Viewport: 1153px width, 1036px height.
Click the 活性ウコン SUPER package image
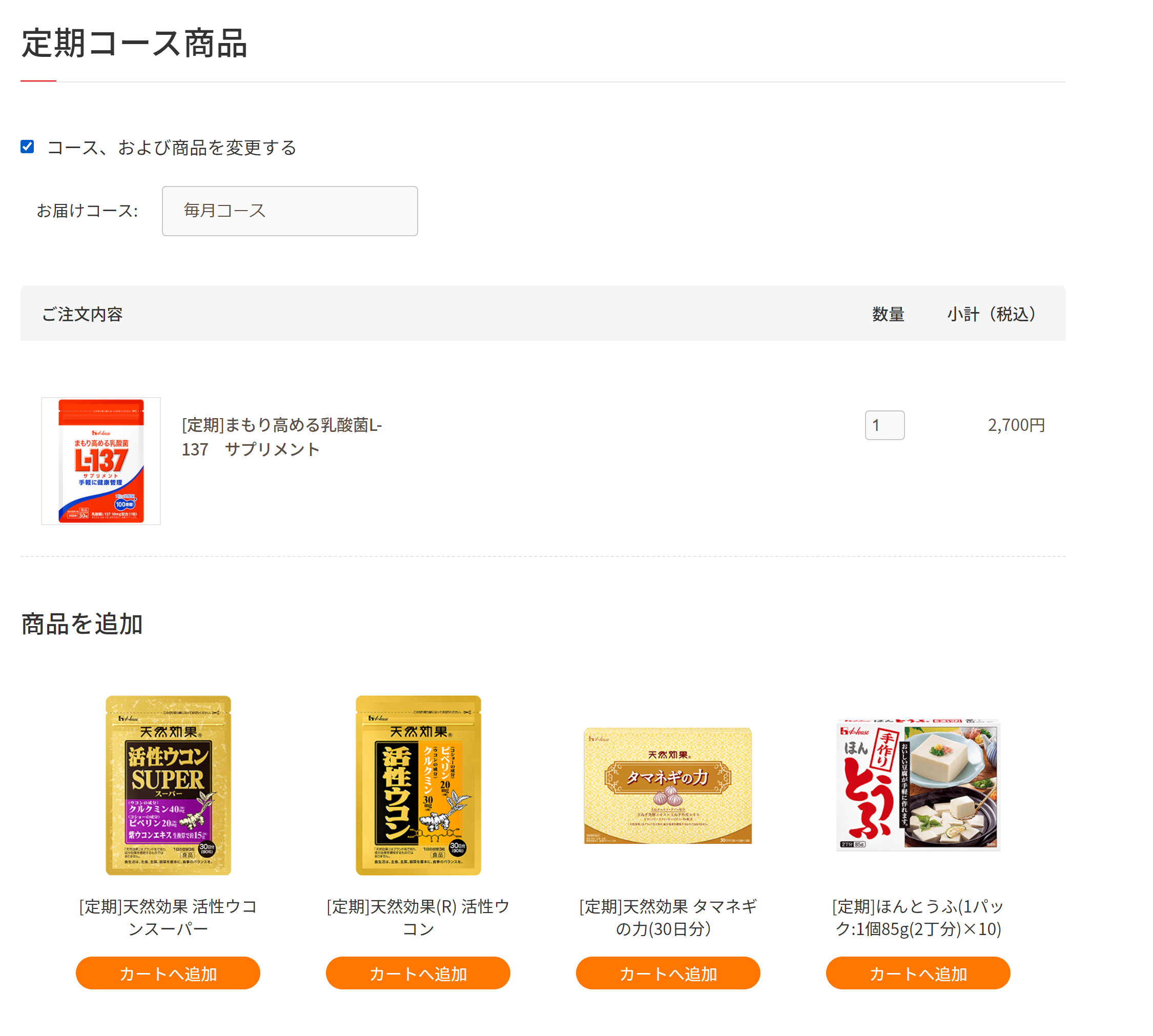[168, 785]
